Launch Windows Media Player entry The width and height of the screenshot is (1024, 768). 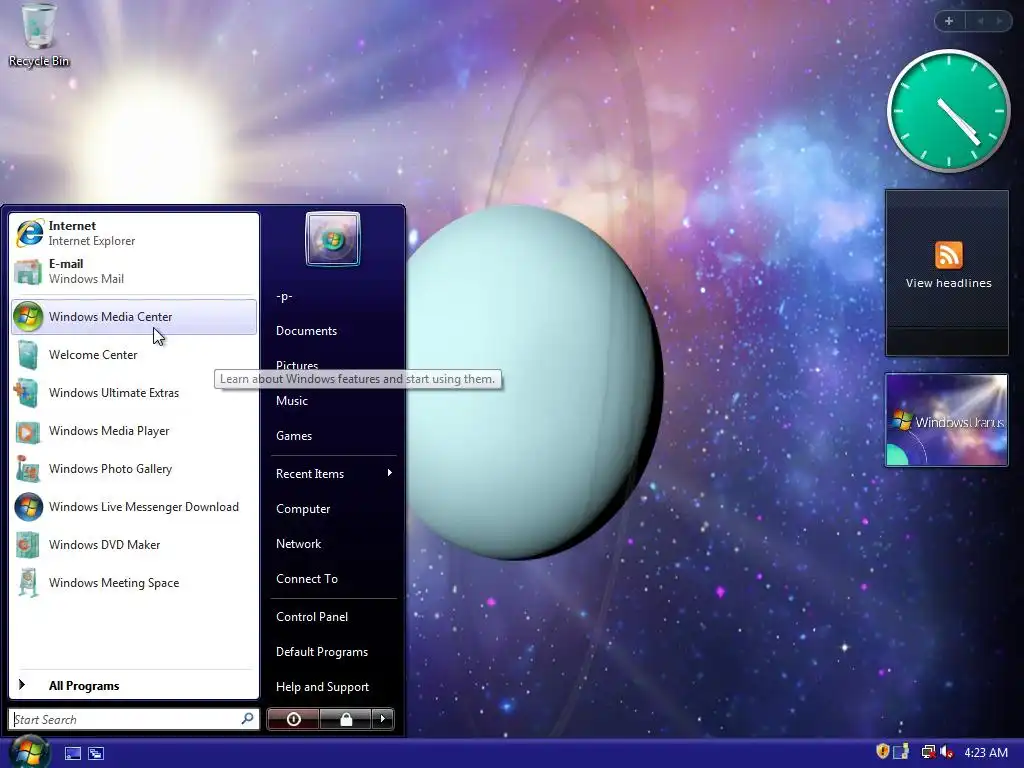(x=134, y=431)
